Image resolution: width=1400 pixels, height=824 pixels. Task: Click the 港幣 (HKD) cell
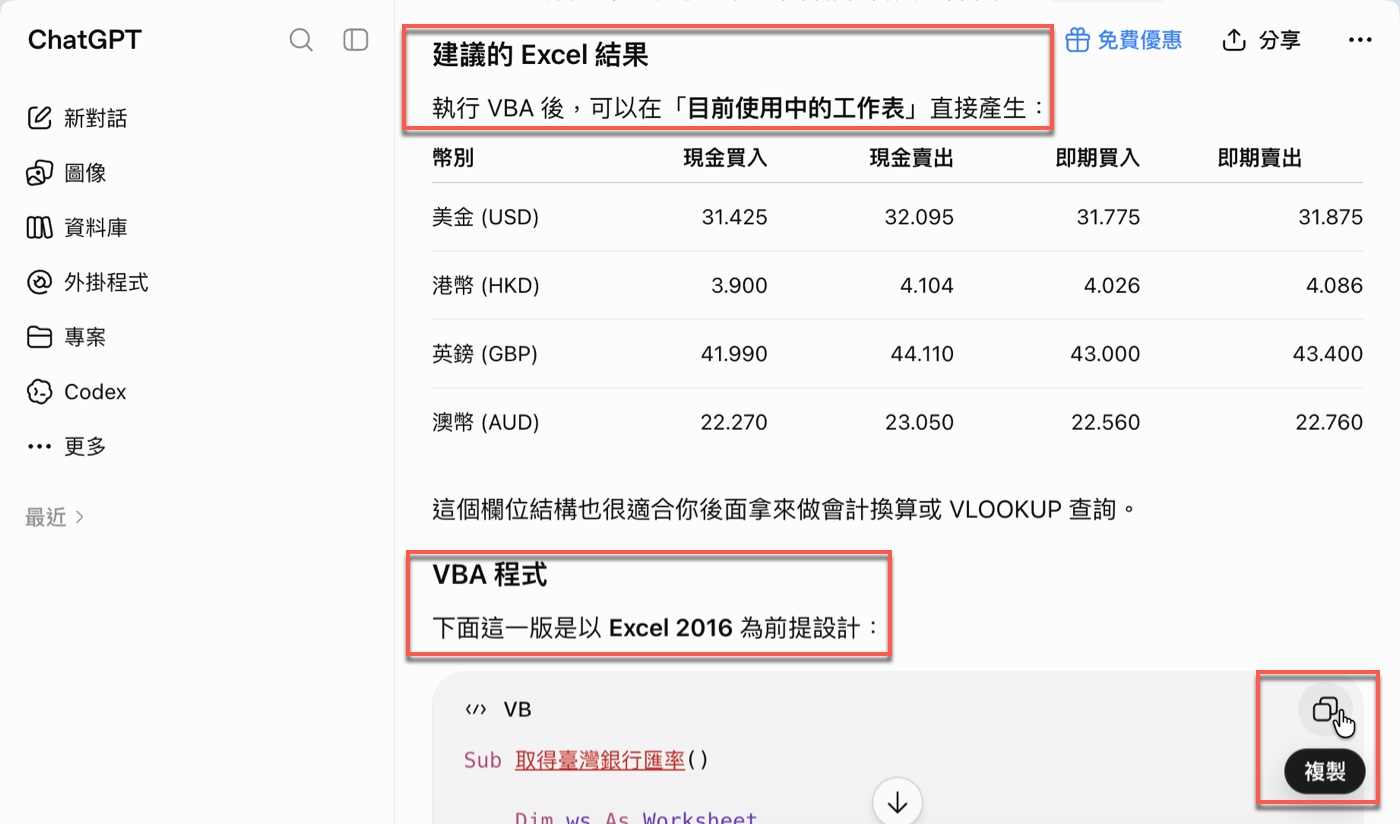click(x=486, y=286)
